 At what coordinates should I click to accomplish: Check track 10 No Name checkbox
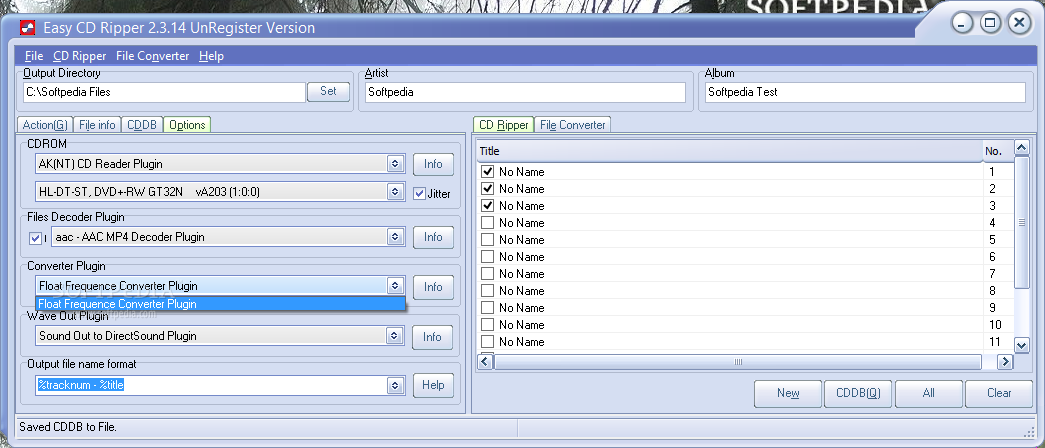point(487,325)
